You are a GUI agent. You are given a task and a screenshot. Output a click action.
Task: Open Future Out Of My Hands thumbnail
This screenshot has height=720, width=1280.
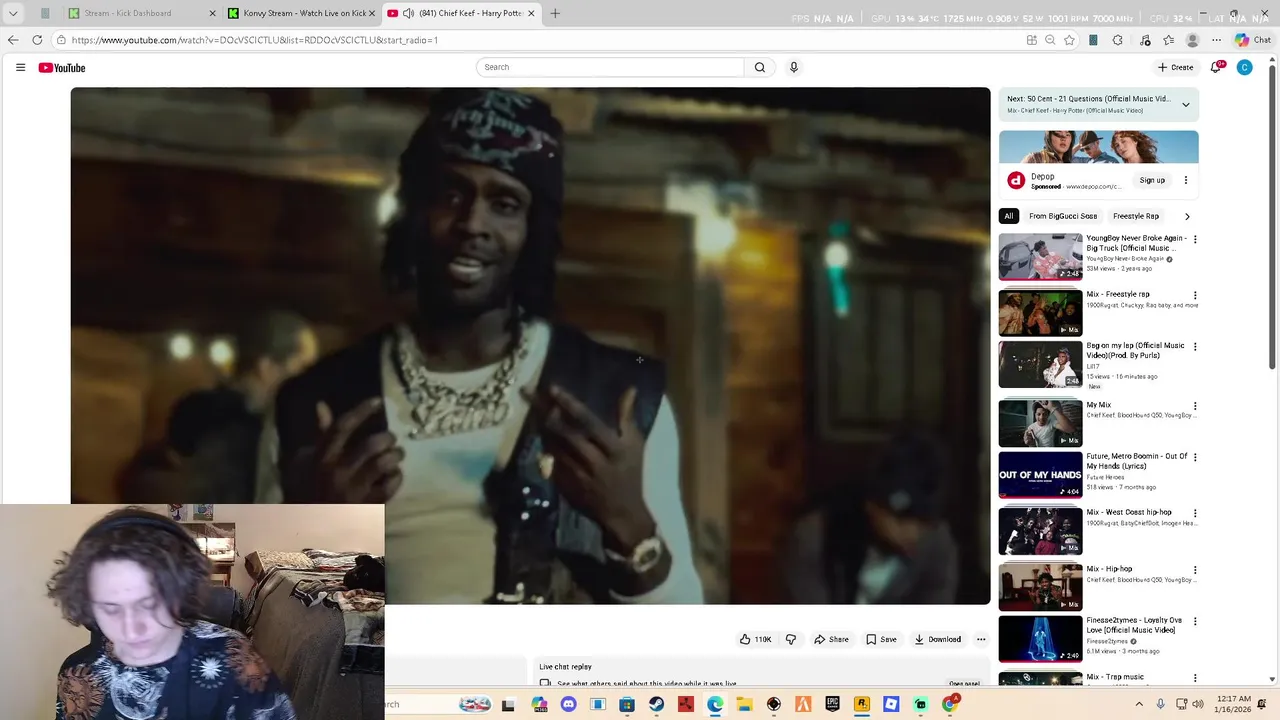[x=1040, y=475]
